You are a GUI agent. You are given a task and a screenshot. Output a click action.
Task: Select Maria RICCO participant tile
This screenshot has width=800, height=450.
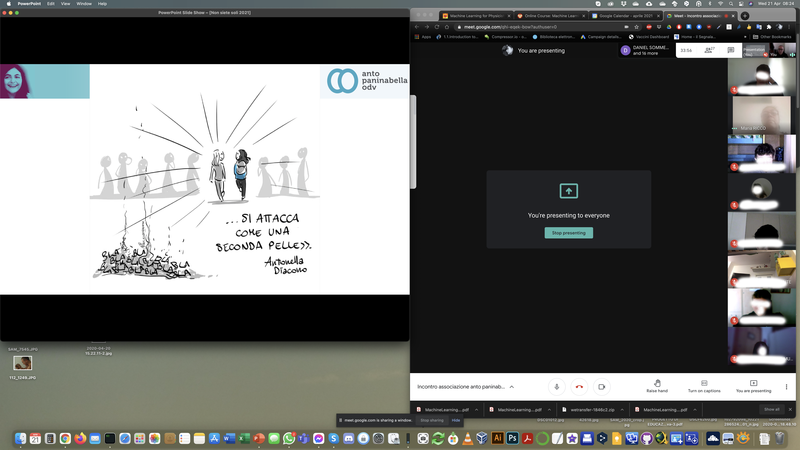click(x=761, y=115)
